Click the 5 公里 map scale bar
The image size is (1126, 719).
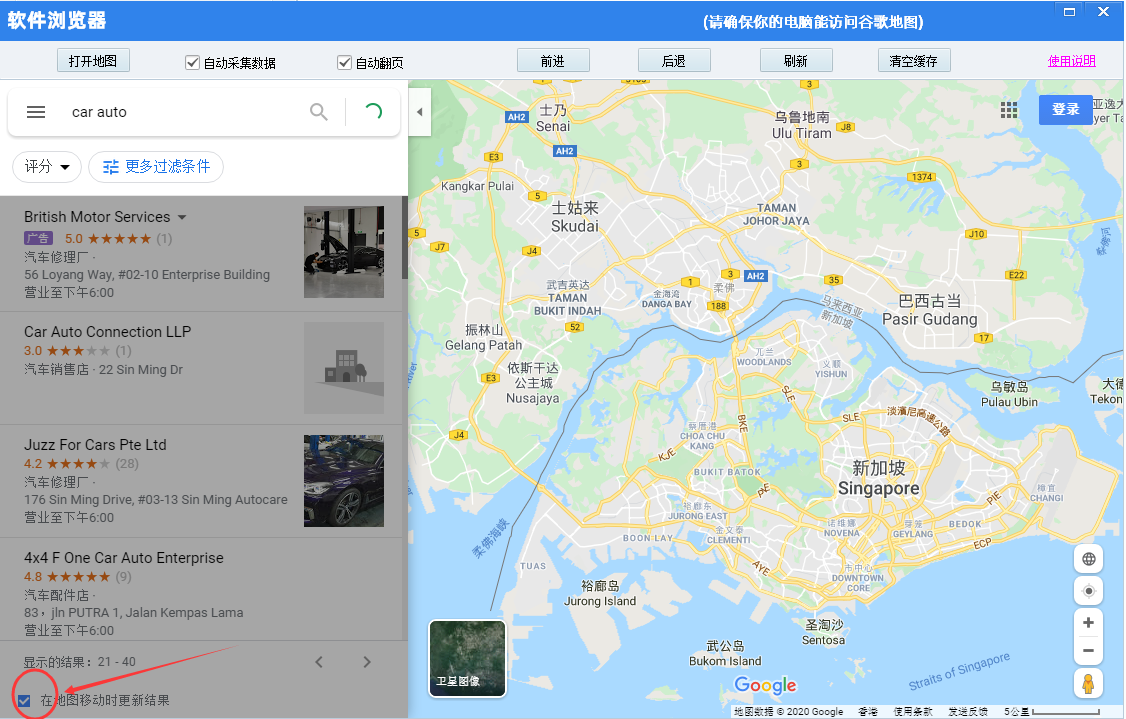1052,712
